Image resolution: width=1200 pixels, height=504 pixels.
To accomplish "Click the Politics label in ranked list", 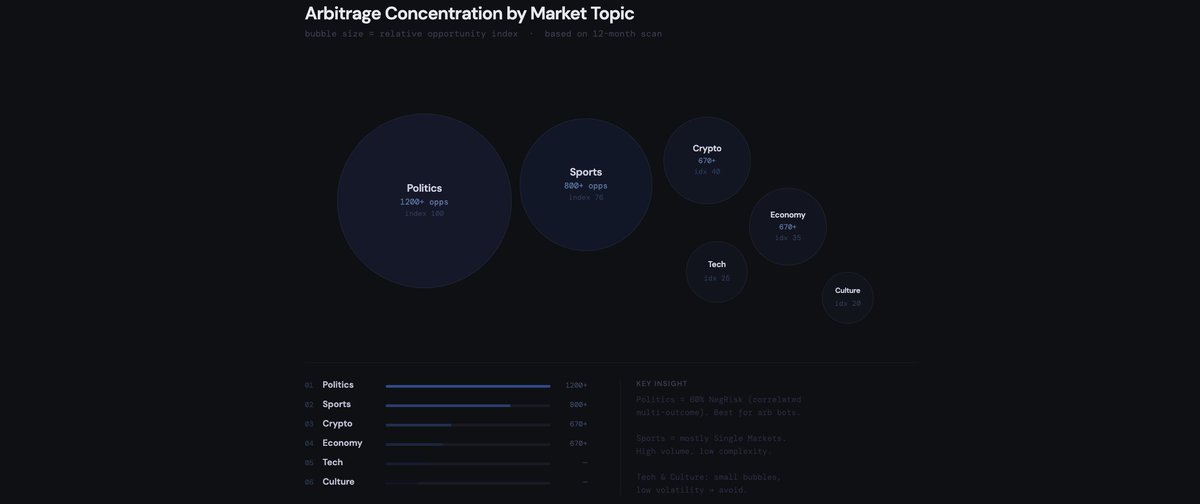I will 338,385.
